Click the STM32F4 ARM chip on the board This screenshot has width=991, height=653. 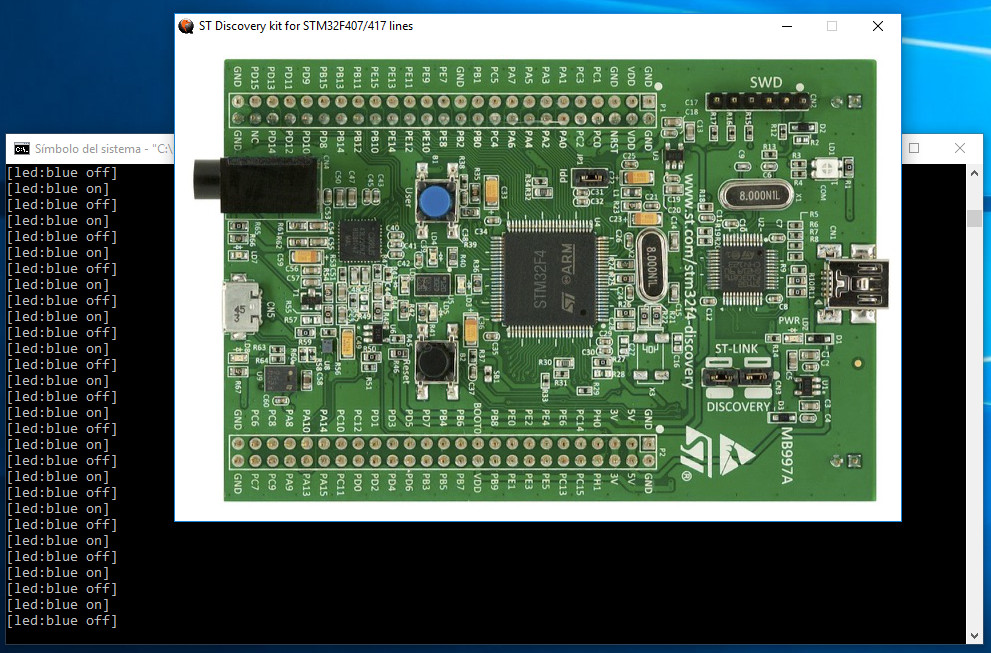549,277
